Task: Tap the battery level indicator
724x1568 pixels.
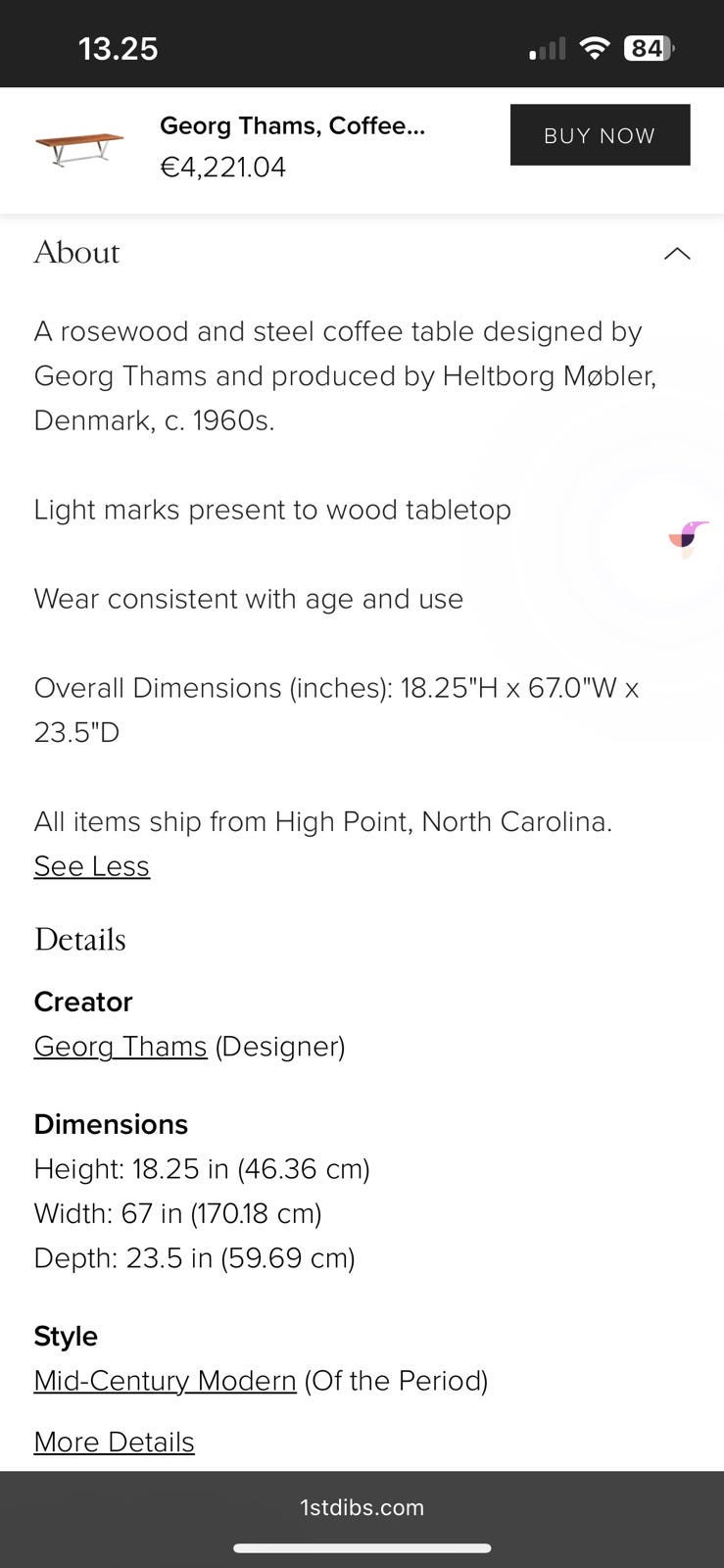Action: point(649,48)
